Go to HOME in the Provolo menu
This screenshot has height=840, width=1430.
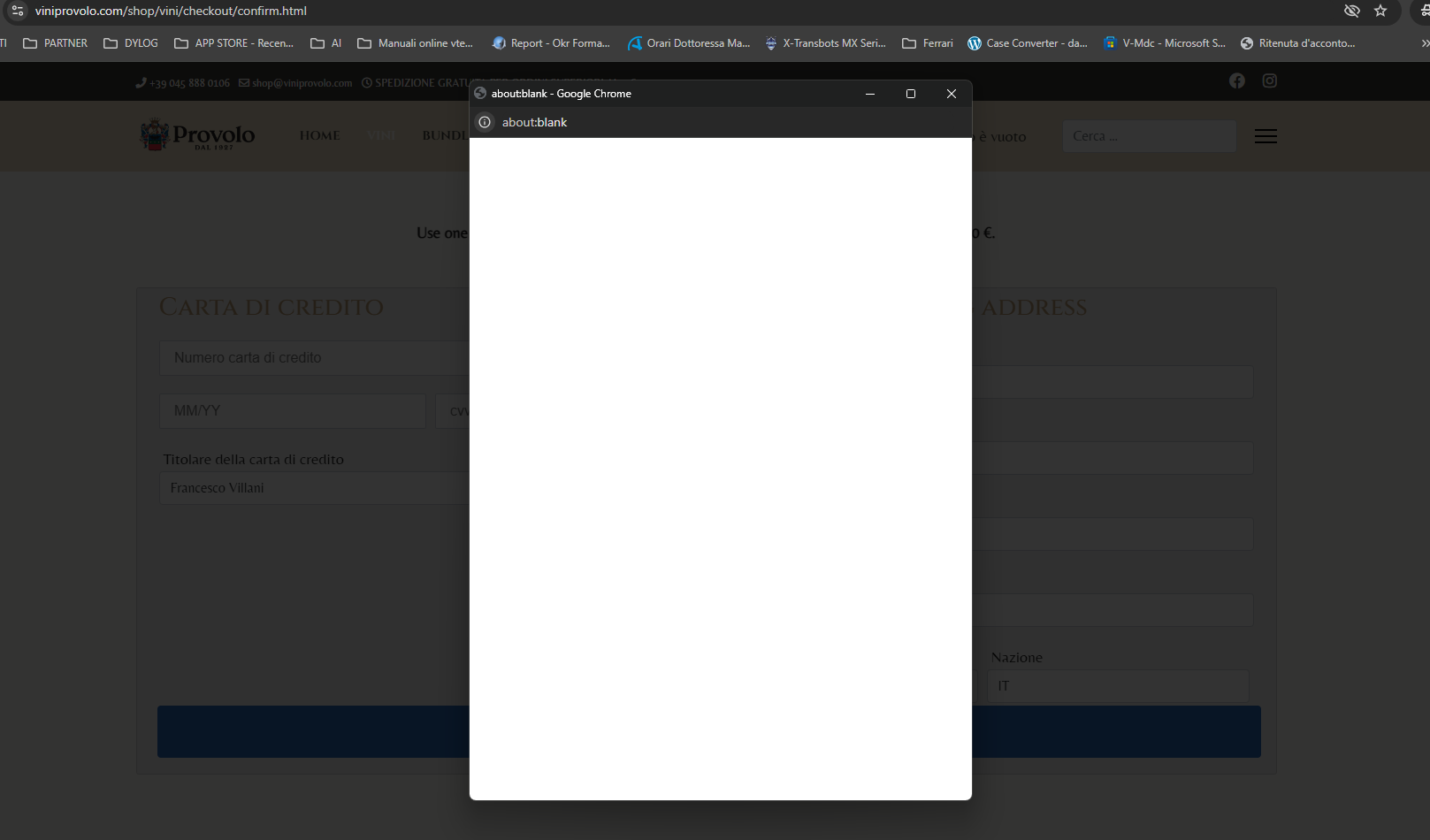click(320, 136)
